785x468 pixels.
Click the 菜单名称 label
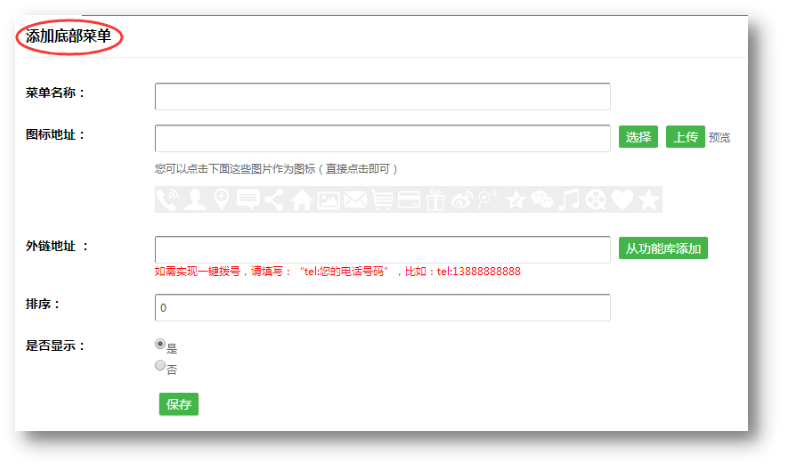click(x=55, y=93)
